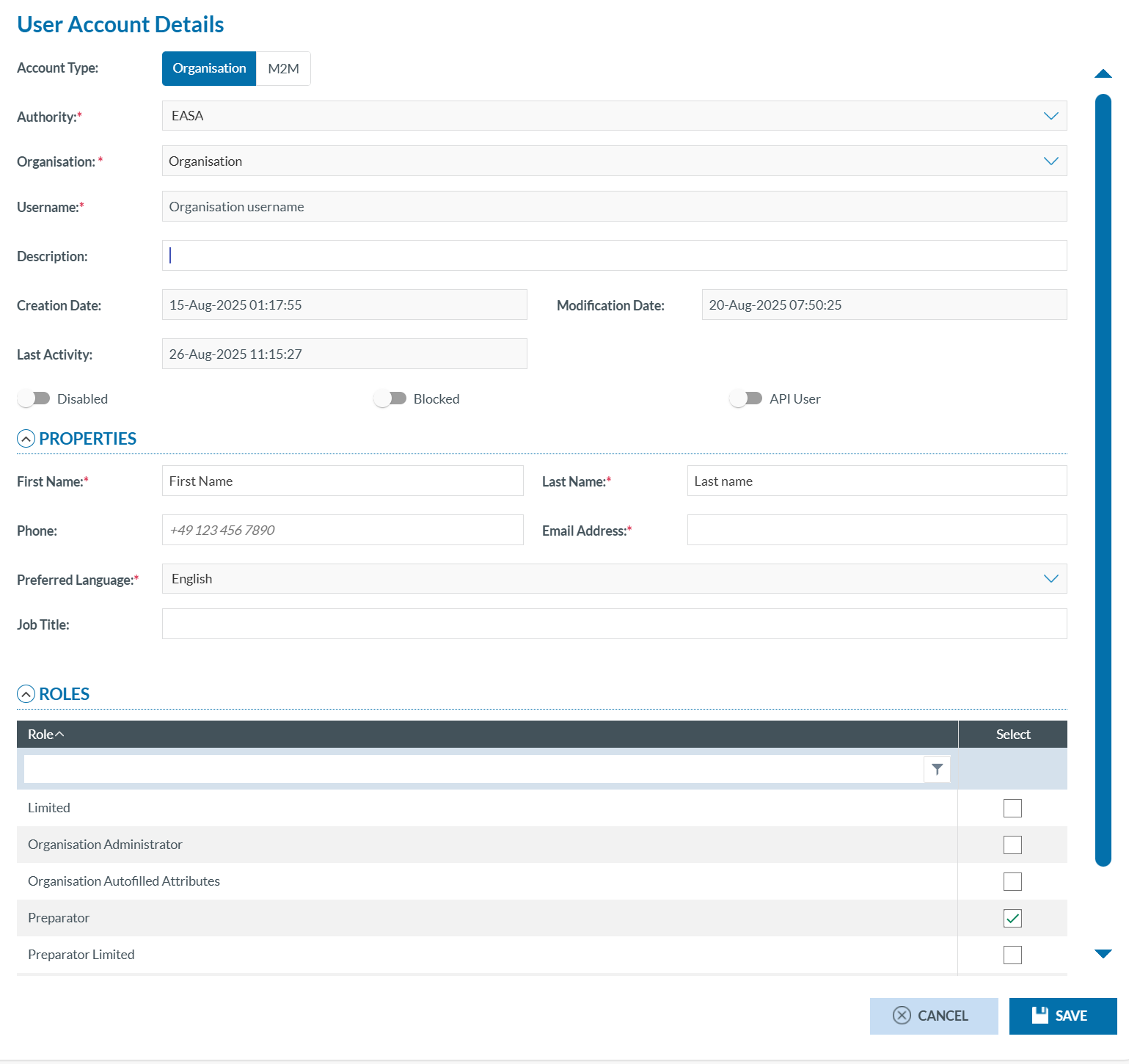Enable the Blocked toggle
This screenshot has height=1064, width=1129.
tap(390, 398)
